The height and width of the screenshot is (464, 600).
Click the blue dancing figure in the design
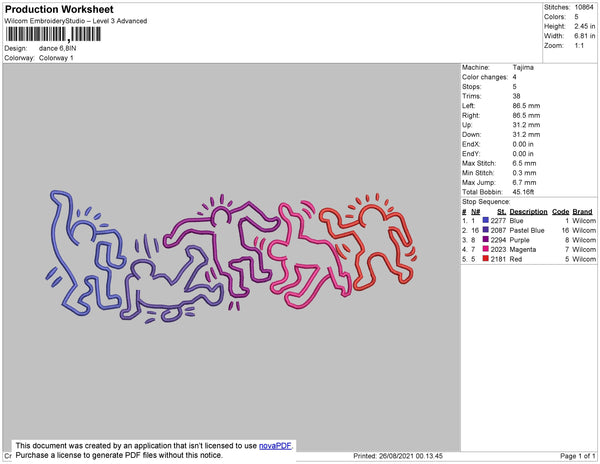tap(86, 254)
